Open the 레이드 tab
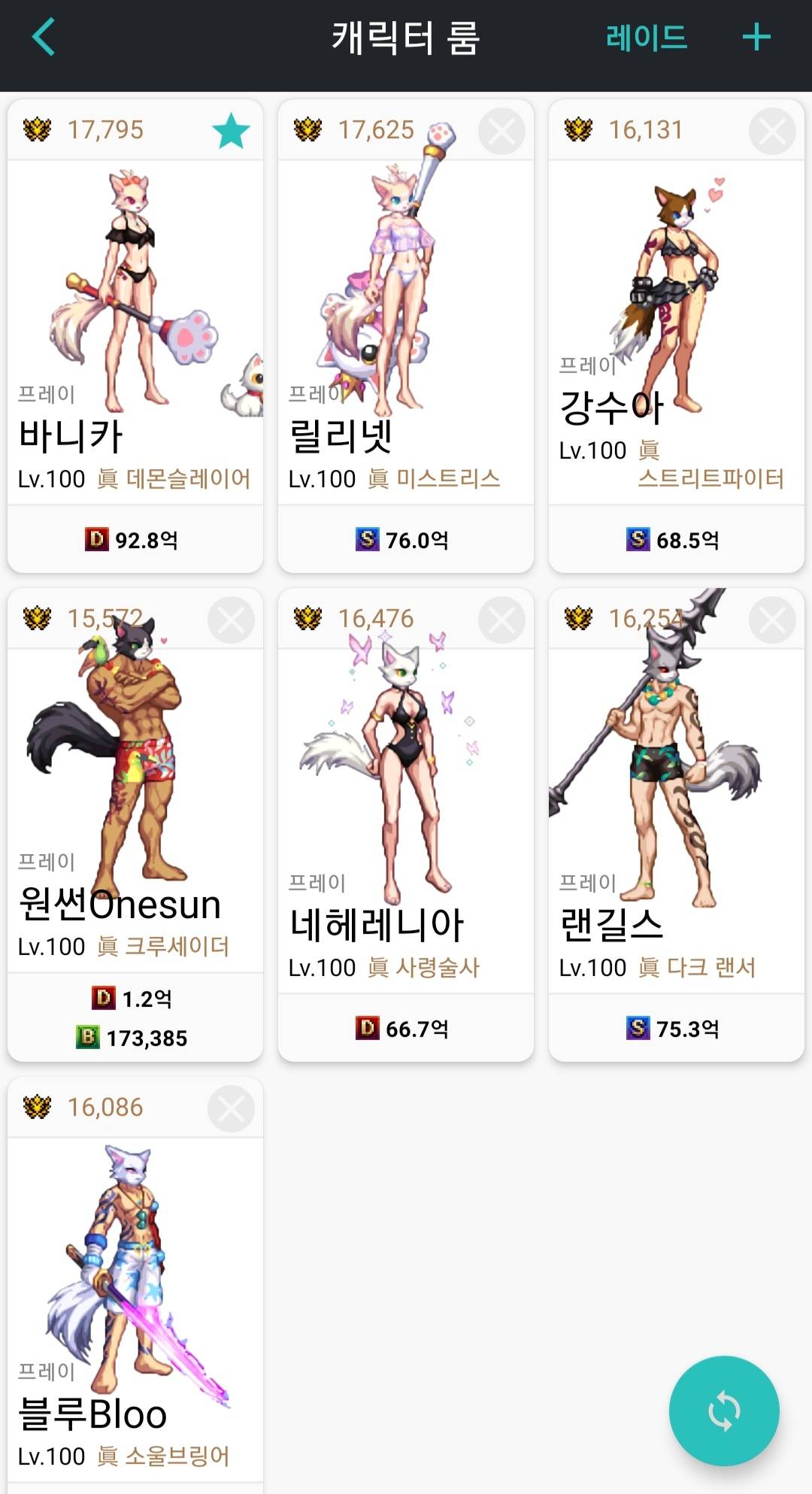The image size is (812, 1494). (x=647, y=37)
